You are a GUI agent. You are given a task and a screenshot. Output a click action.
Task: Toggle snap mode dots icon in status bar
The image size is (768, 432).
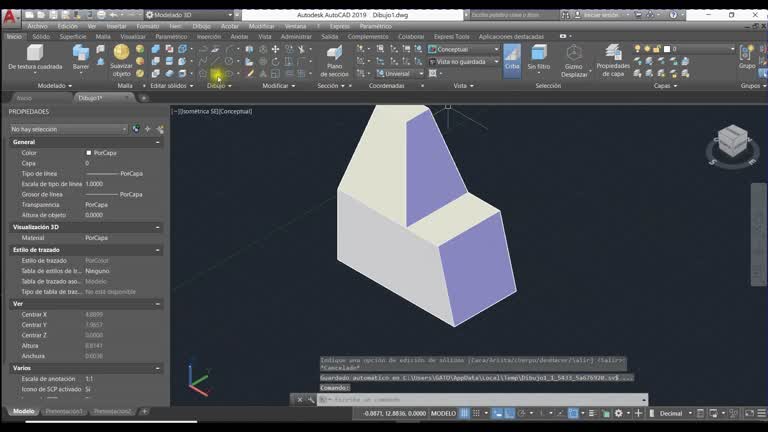point(476,413)
